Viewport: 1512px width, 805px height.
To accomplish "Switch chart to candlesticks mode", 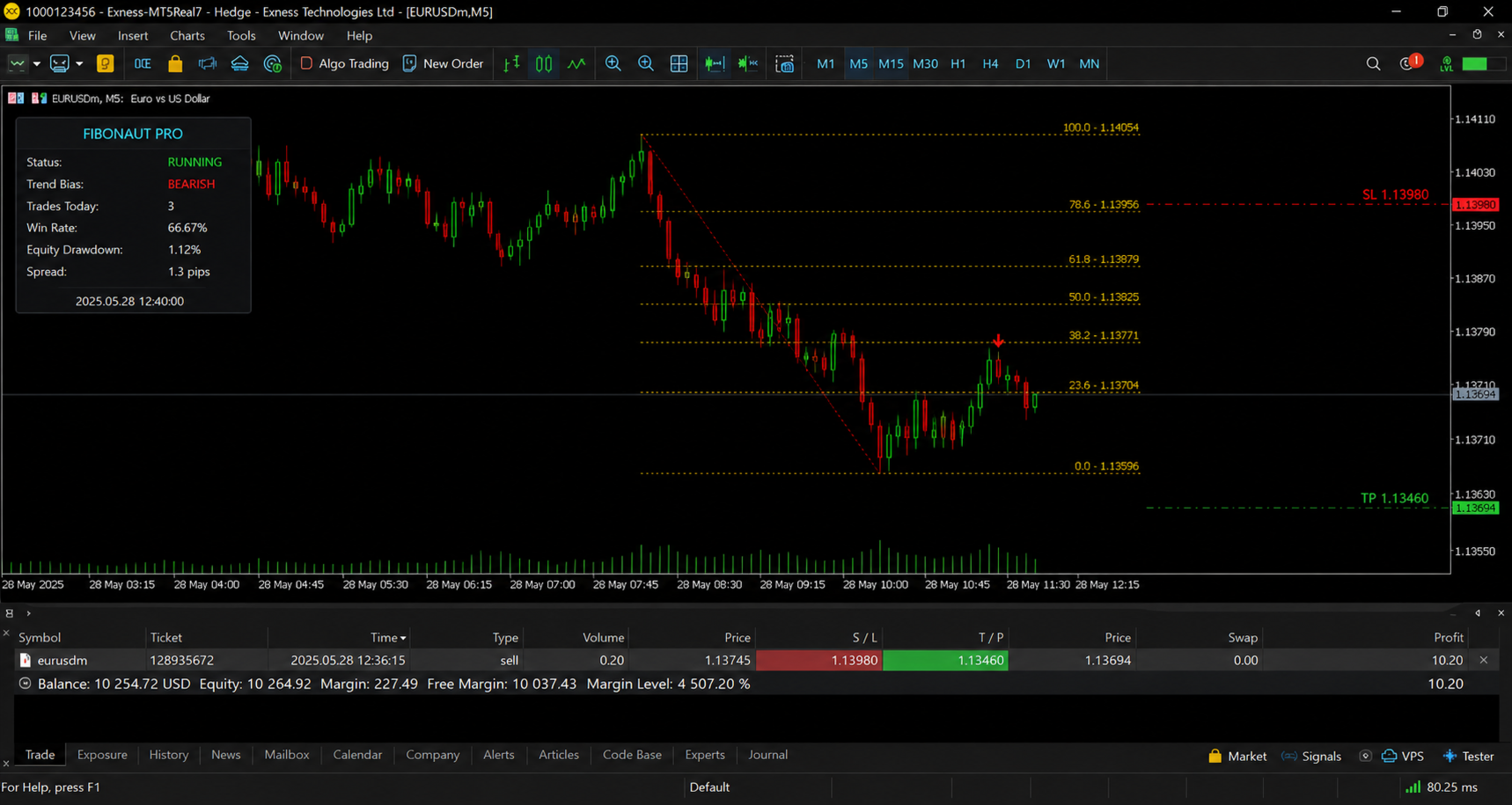I will tap(544, 63).
